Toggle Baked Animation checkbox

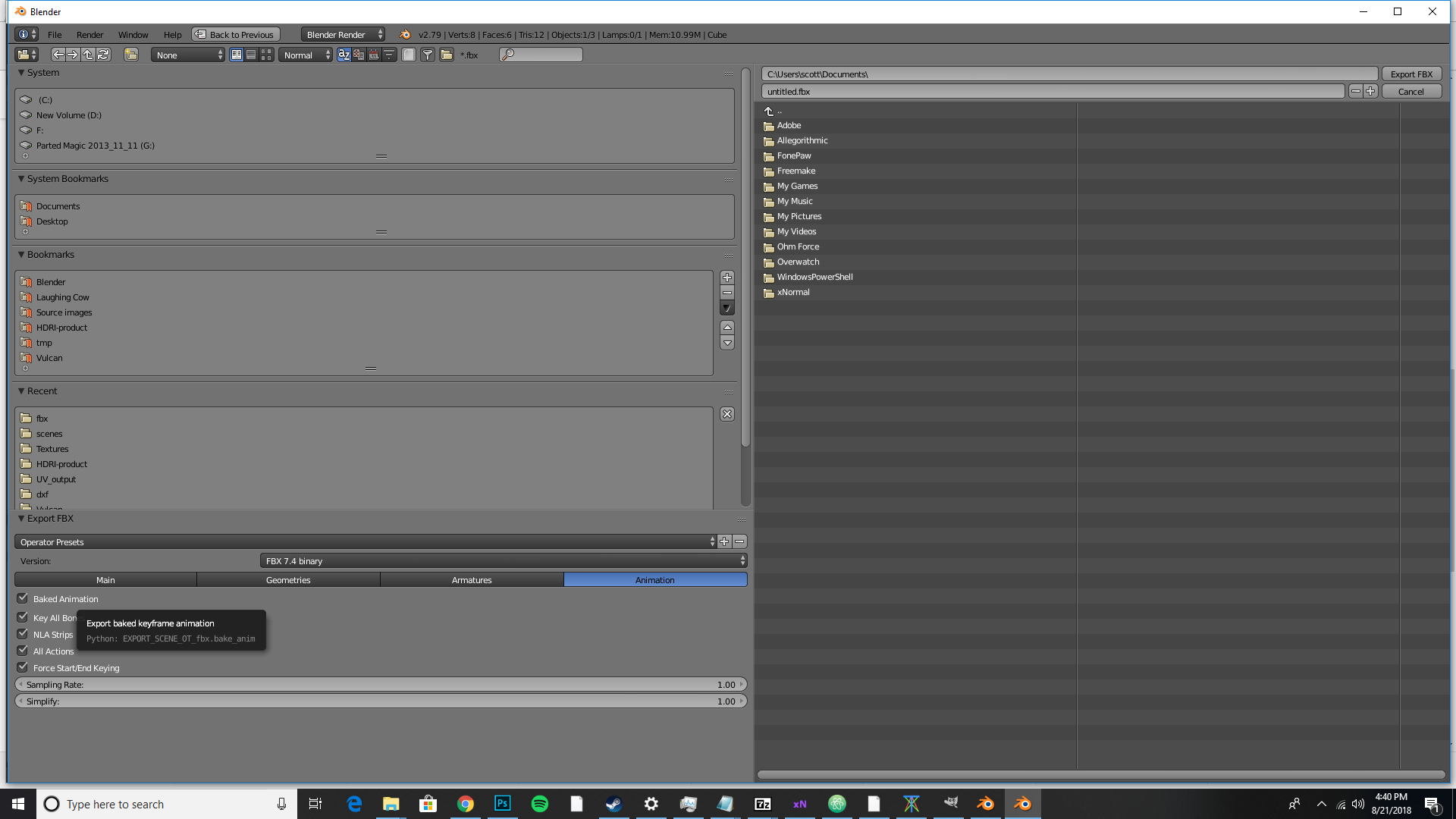point(23,598)
